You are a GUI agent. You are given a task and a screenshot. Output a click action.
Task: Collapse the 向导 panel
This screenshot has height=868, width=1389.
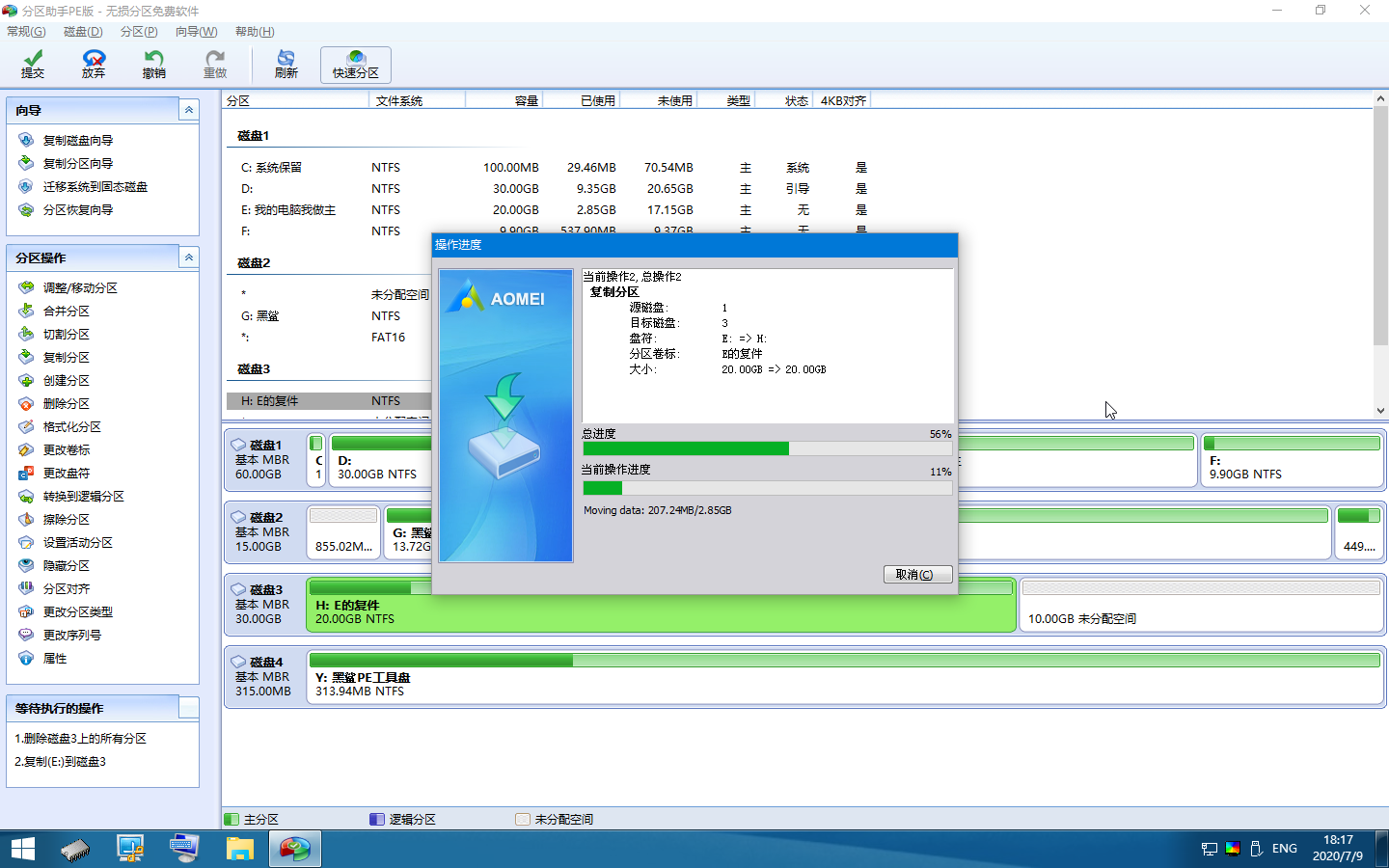189,110
